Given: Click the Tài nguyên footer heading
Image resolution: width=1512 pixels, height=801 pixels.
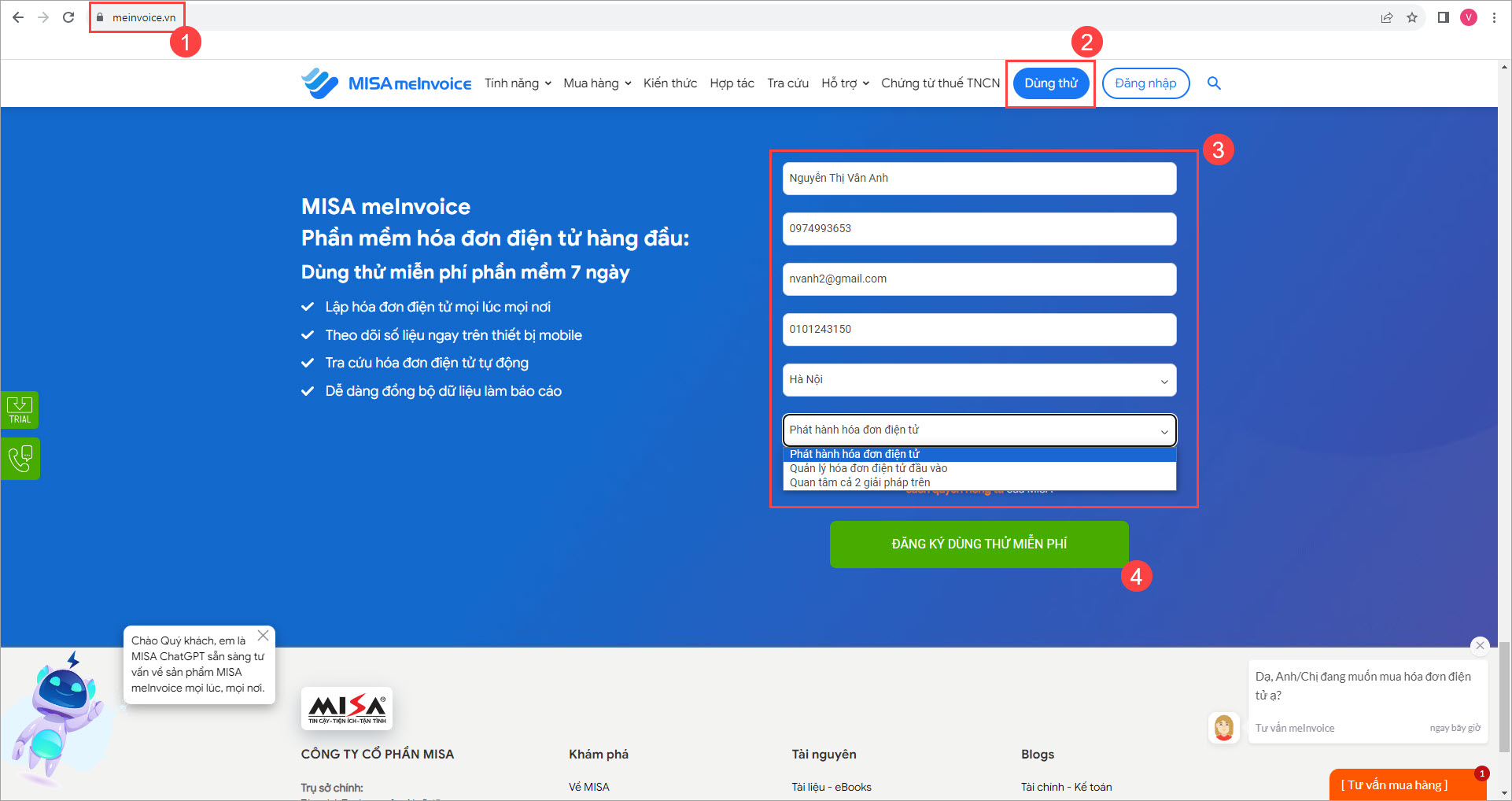Looking at the screenshot, I should point(824,754).
